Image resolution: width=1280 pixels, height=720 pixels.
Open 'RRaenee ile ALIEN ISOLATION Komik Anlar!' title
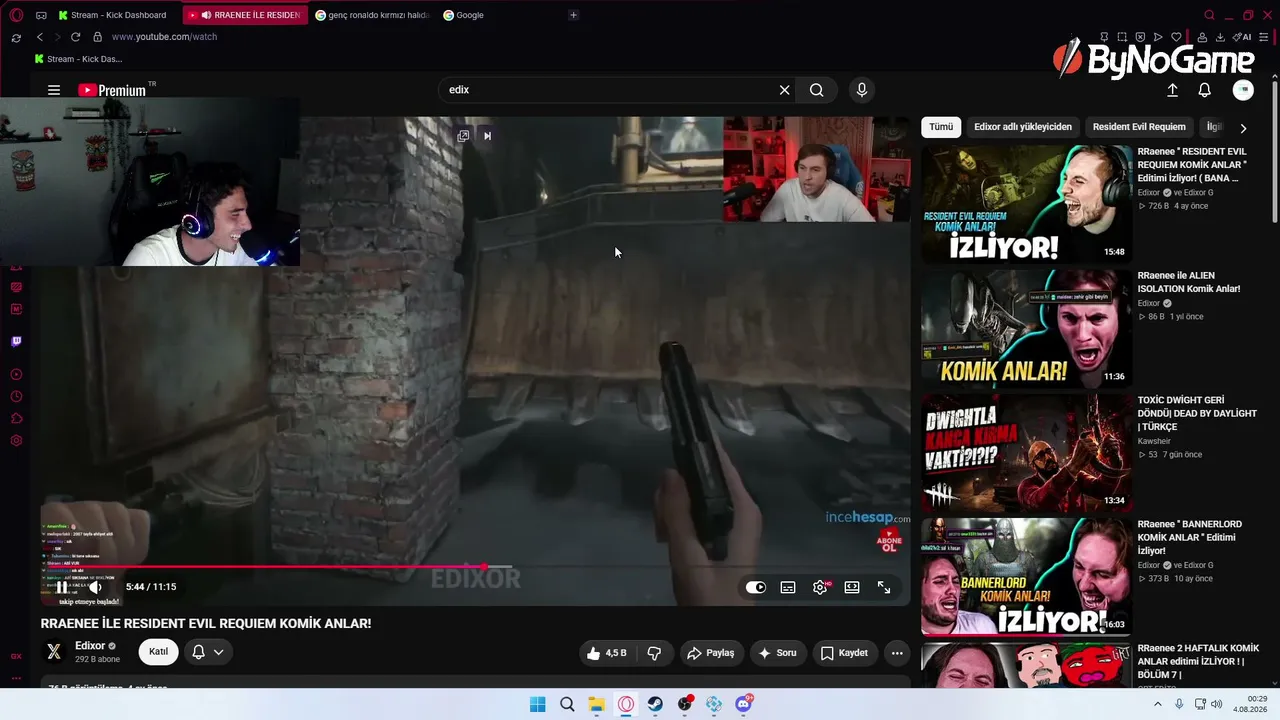[1189, 282]
